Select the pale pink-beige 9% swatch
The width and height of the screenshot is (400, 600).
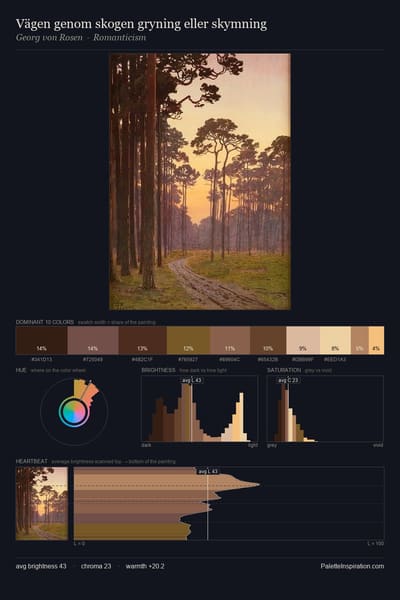pos(303,340)
